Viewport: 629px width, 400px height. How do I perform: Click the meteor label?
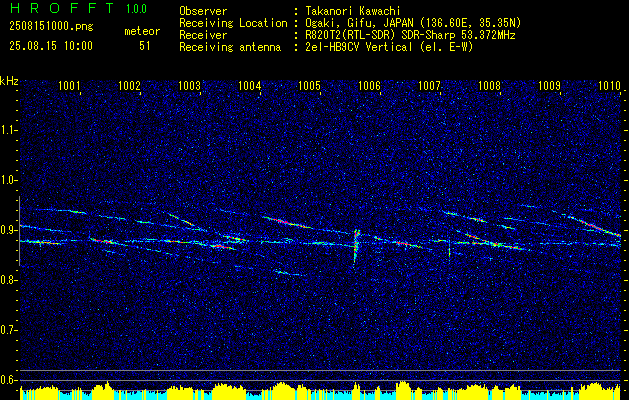(x=142, y=31)
